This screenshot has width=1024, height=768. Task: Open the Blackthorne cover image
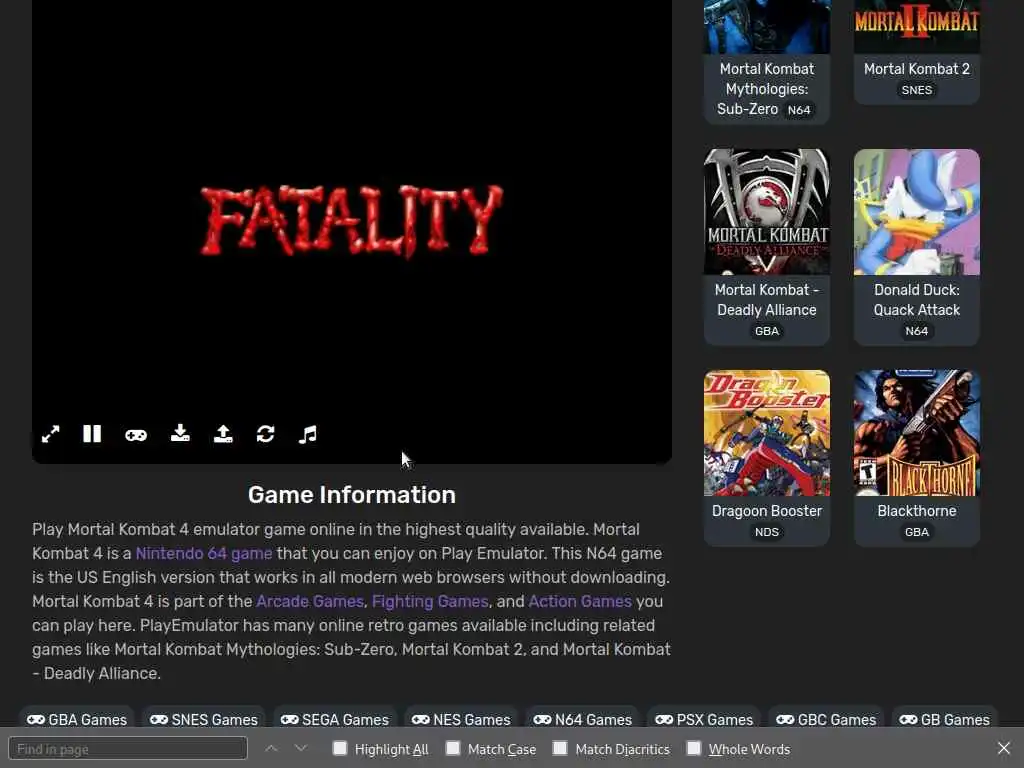pos(917,433)
